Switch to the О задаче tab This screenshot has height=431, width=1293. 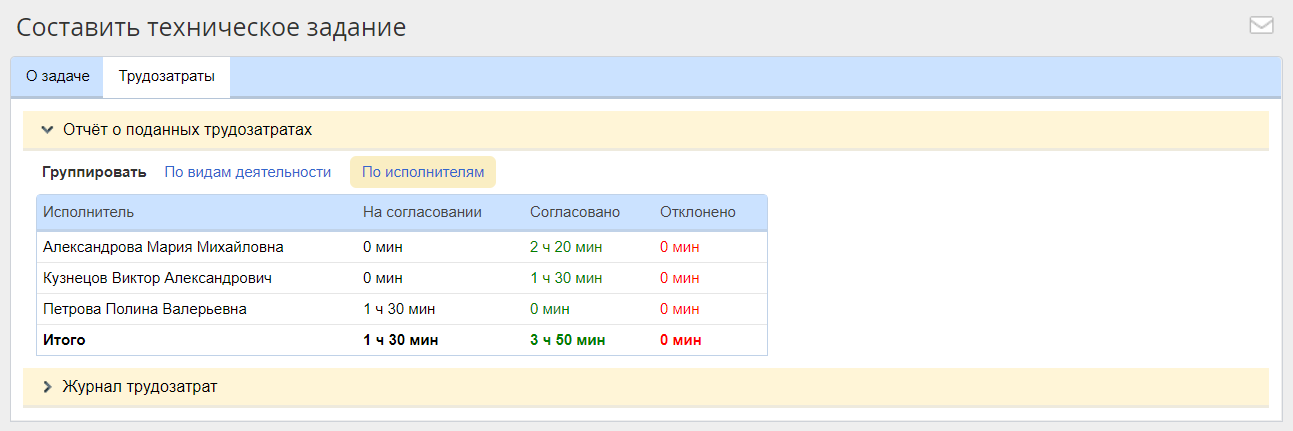tap(57, 77)
